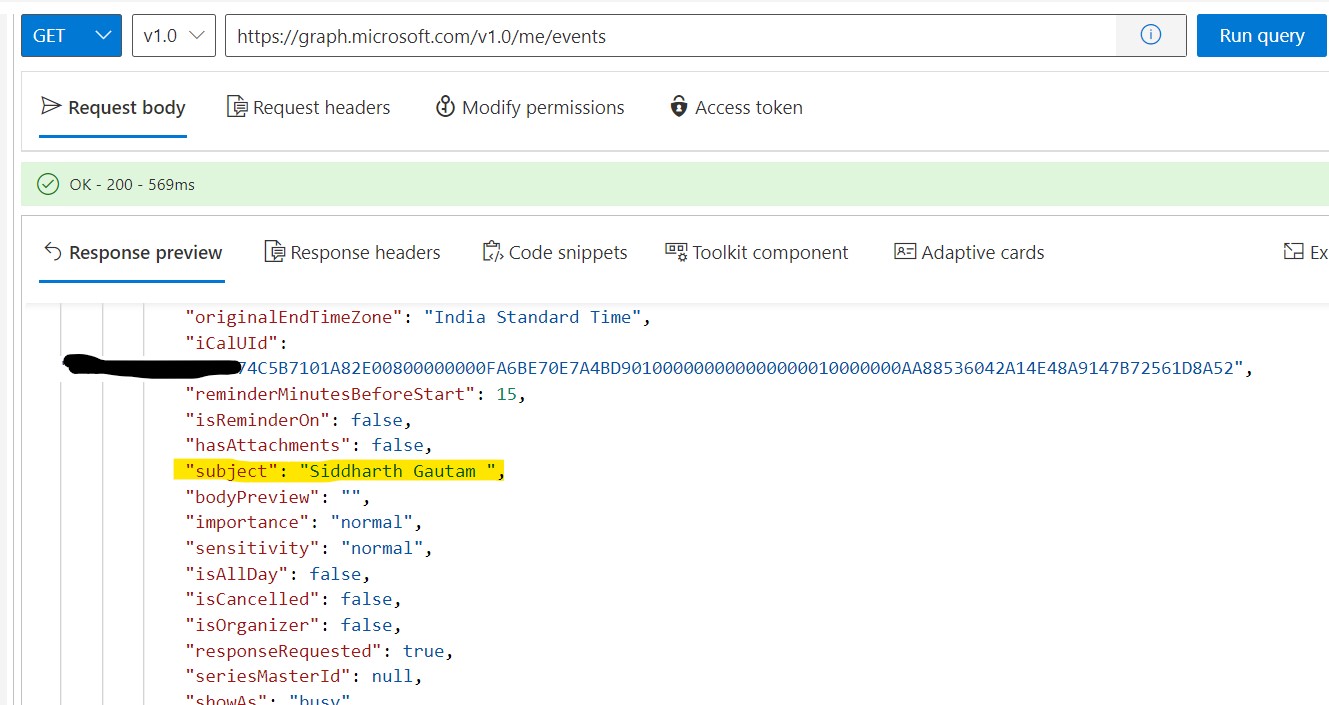
Task: Click the true value of responseRequested
Action: pos(423,651)
